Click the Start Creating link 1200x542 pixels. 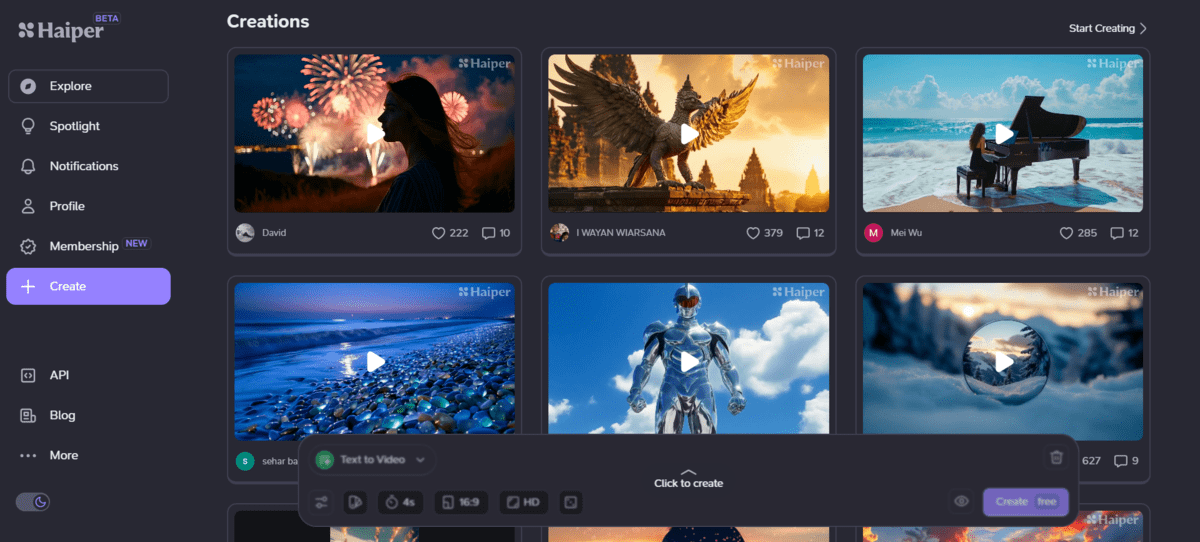coord(1108,28)
